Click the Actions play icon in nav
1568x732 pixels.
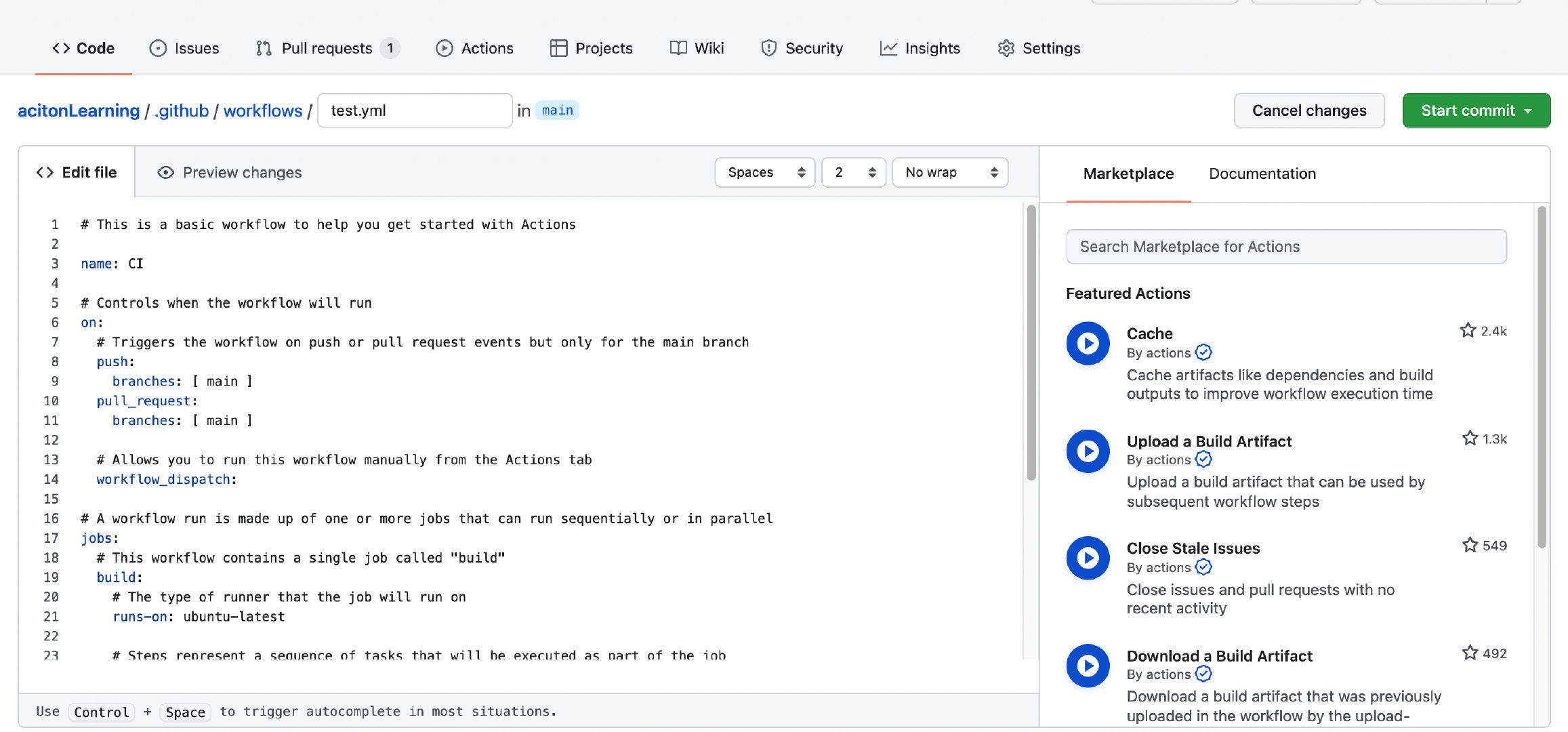click(x=445, y=48)
